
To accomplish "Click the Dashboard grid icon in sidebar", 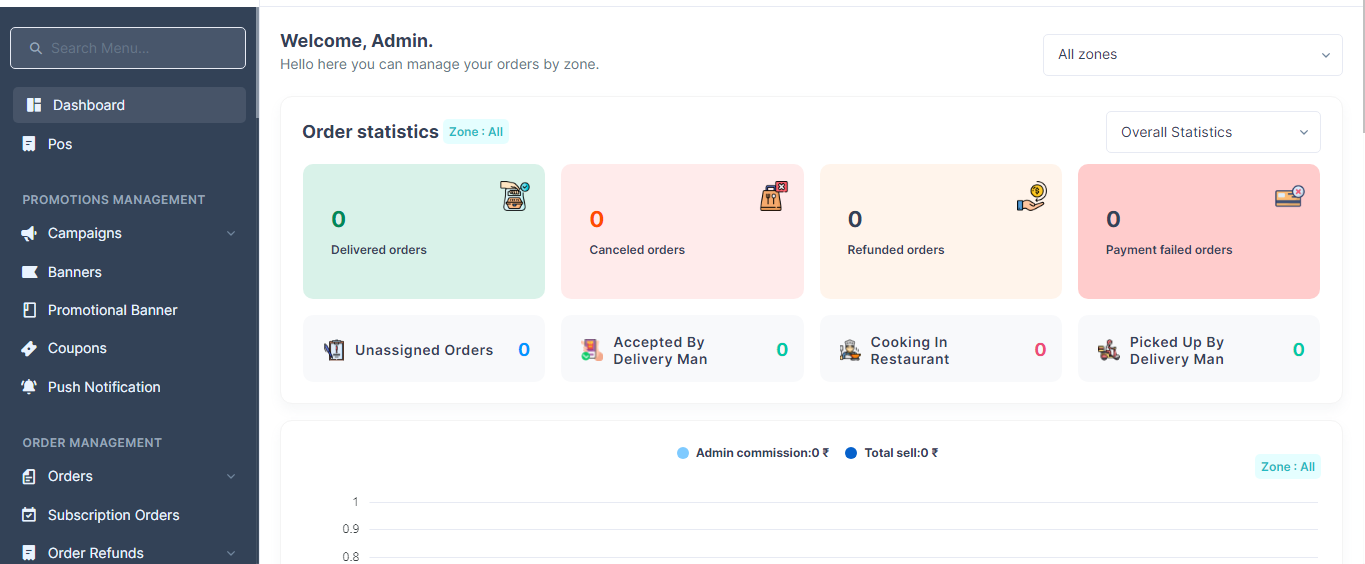I will click(x=34, y=105).
